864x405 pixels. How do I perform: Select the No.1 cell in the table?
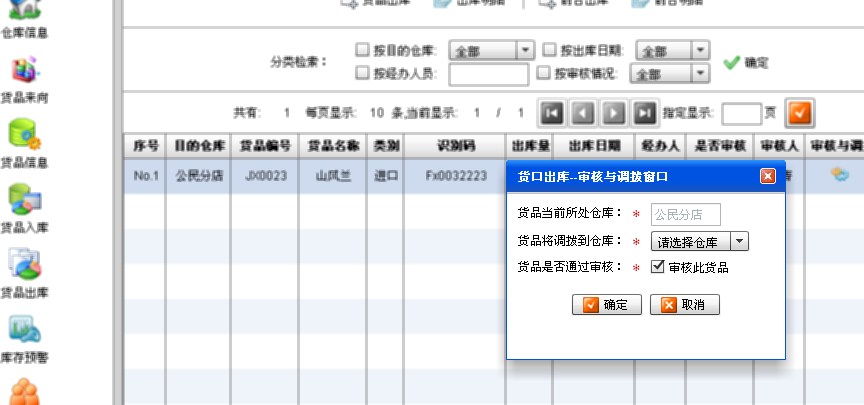click(x=145, y=176)
